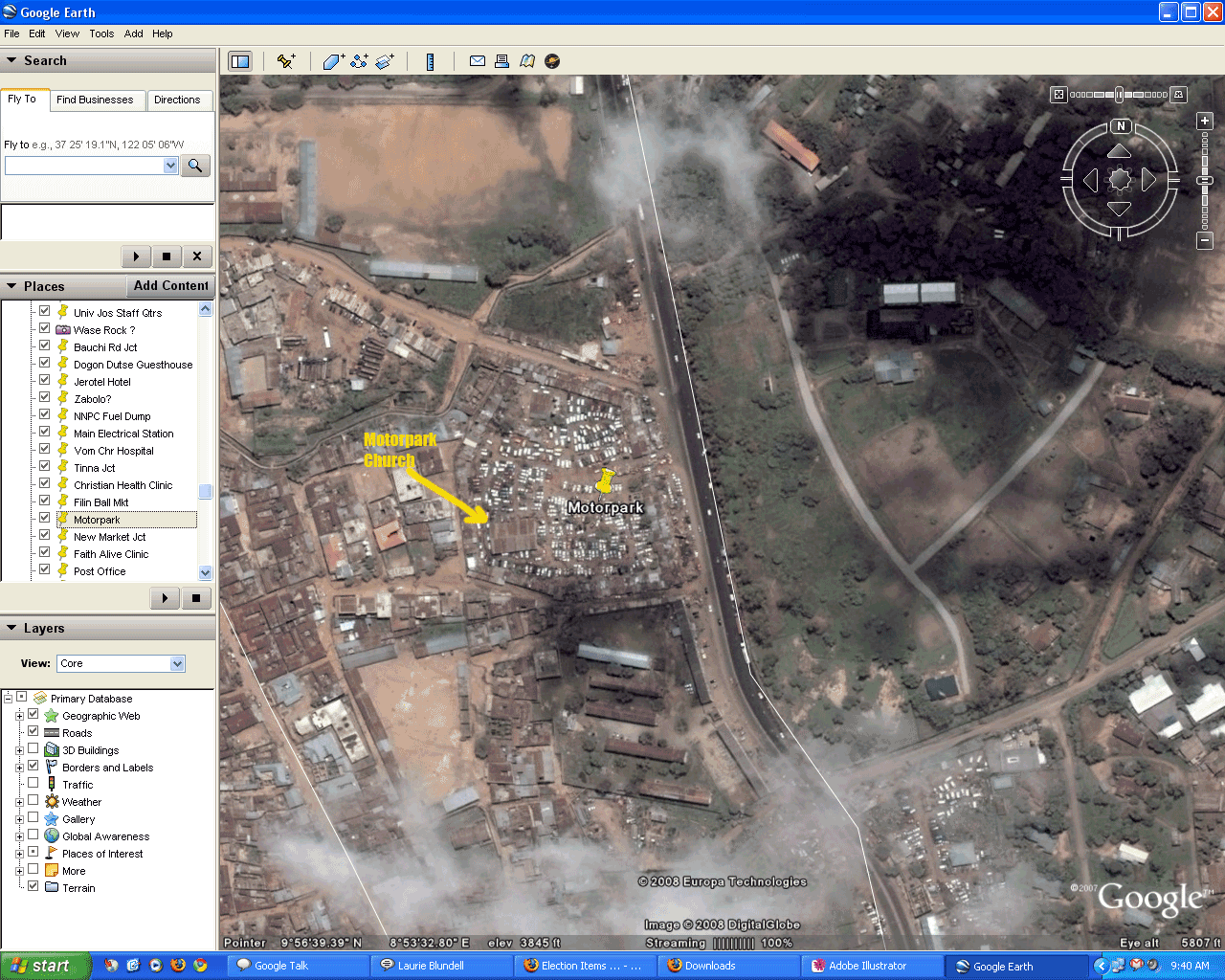Click the Add Placemark pushpin icon

285,61
